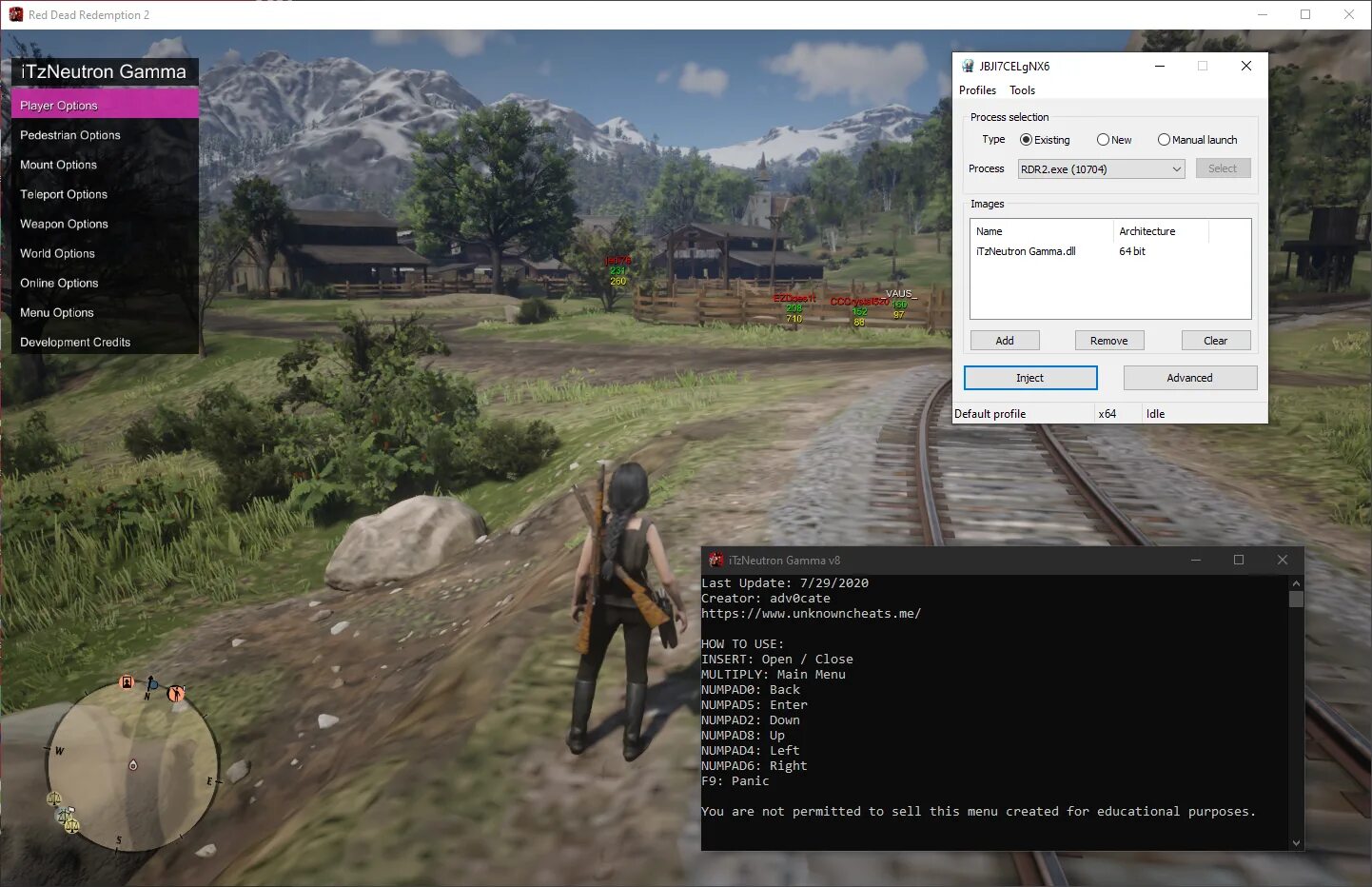Viewport: 1372px width, 887px height.
Task: Maximize the Red Dead Redemption 2 window
Action: 1305,14
